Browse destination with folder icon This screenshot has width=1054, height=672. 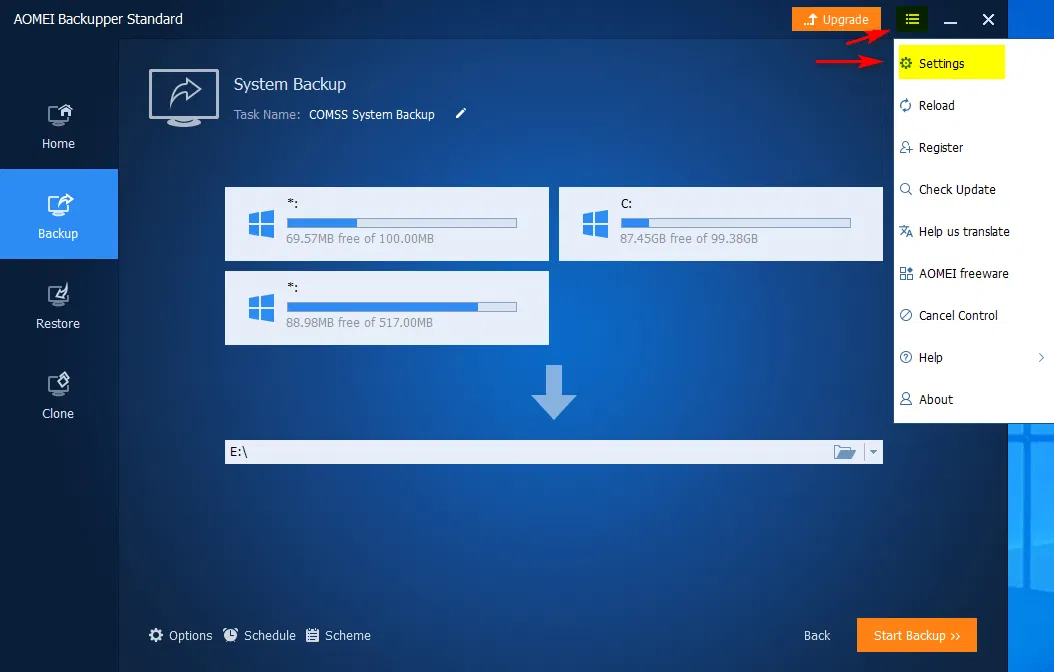pos(844,452)
